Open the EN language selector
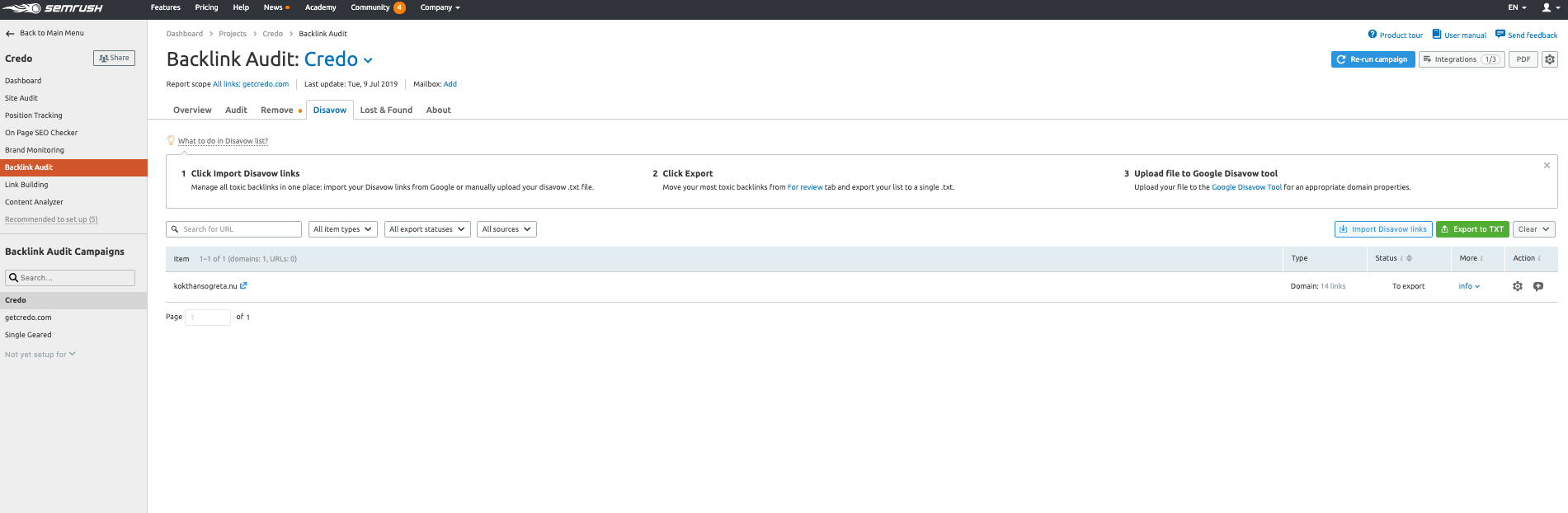Image resolution: width=1568 pixels, height=513 pixels. tap(1517, 7)
